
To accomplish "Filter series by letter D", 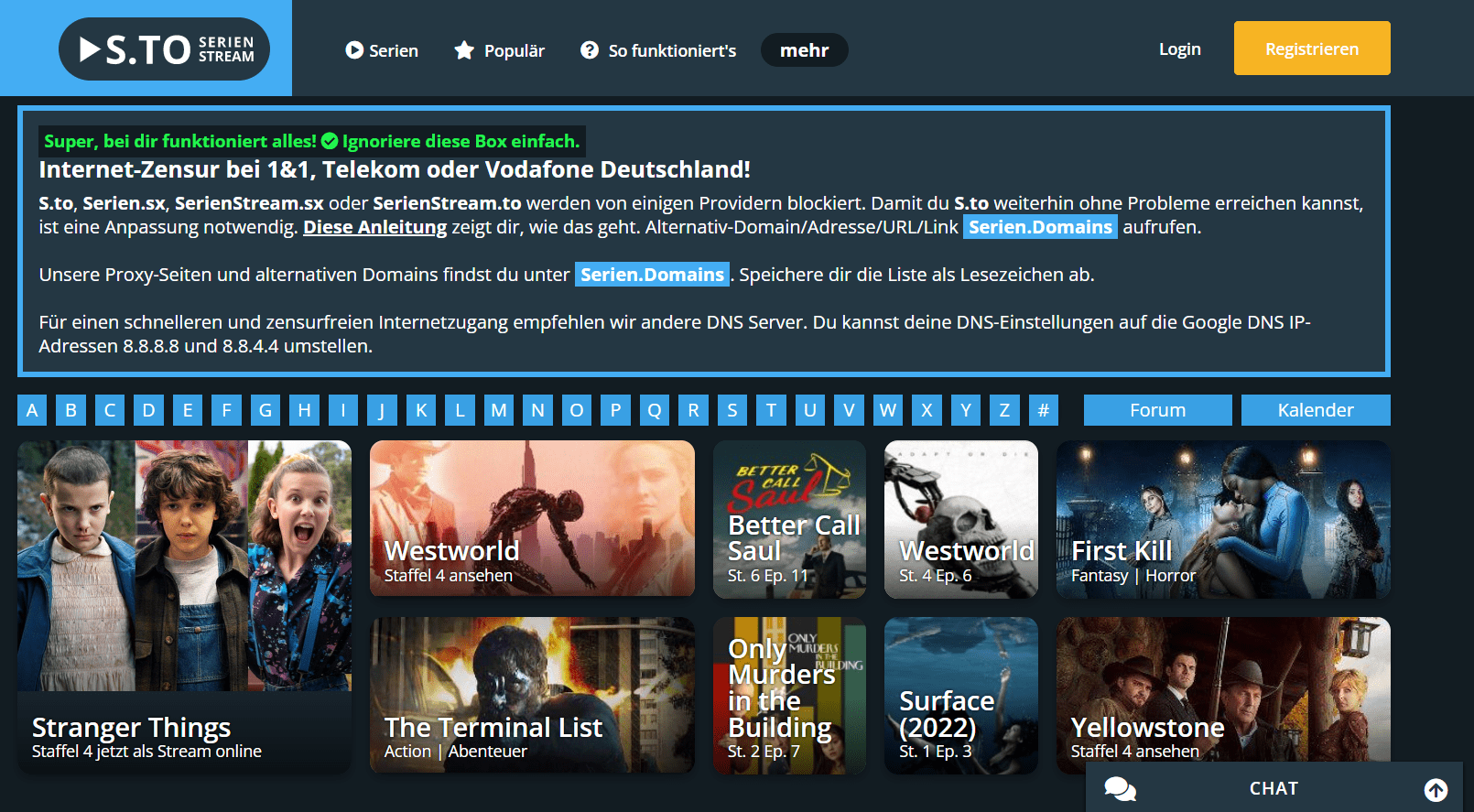I will (148, 410).
